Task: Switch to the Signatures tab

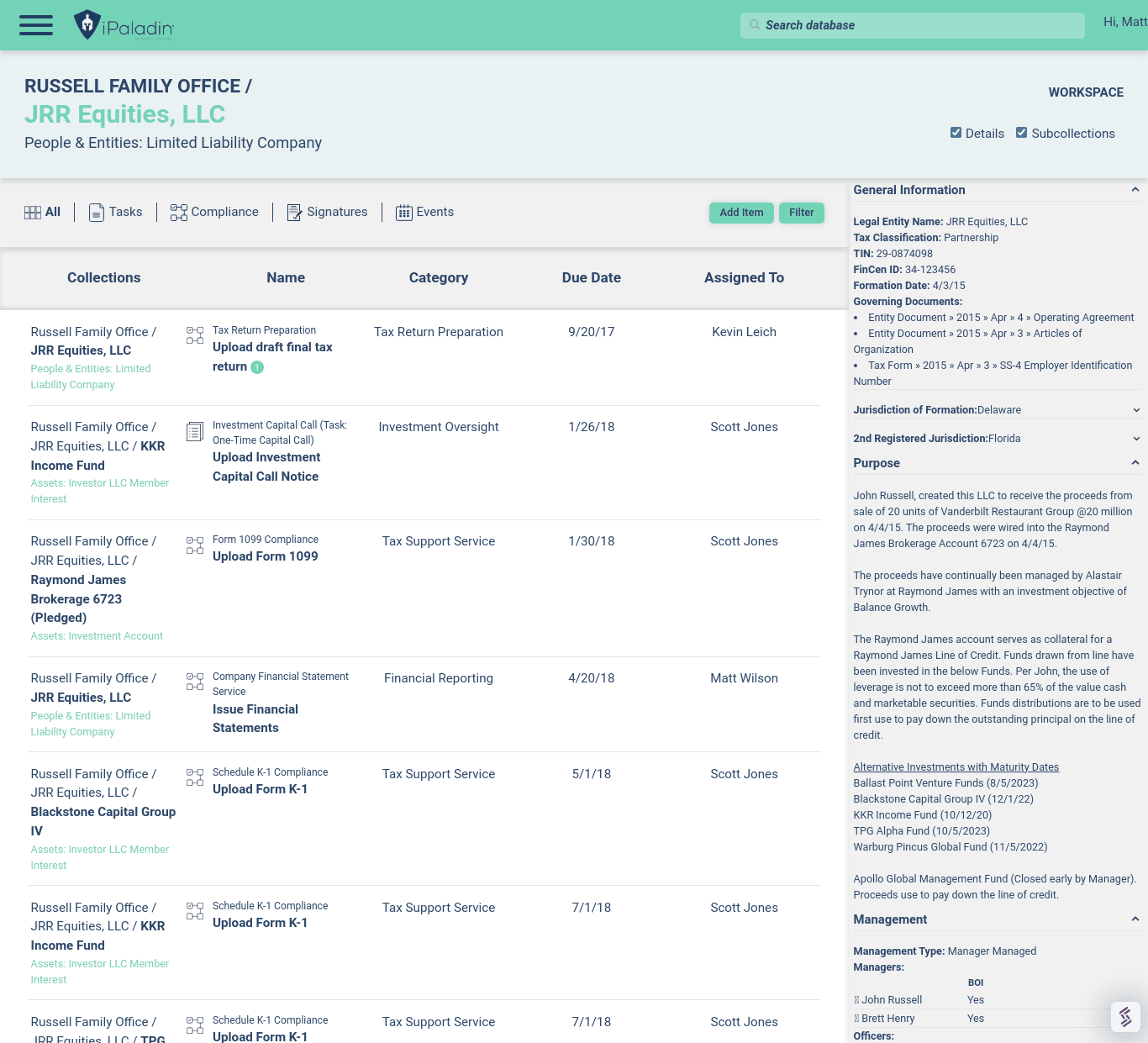Action: coord(328,212)
